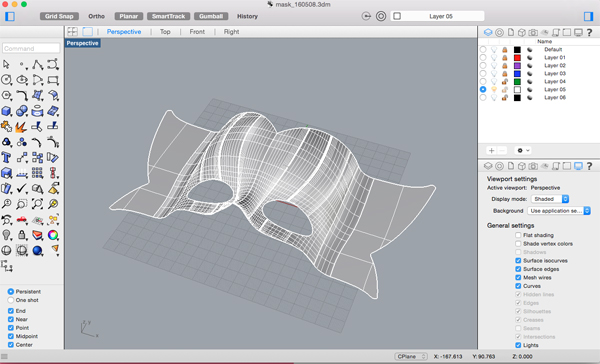Open the Boolean union spheres tool
600x364 pixels.
[x=22, y=111]
